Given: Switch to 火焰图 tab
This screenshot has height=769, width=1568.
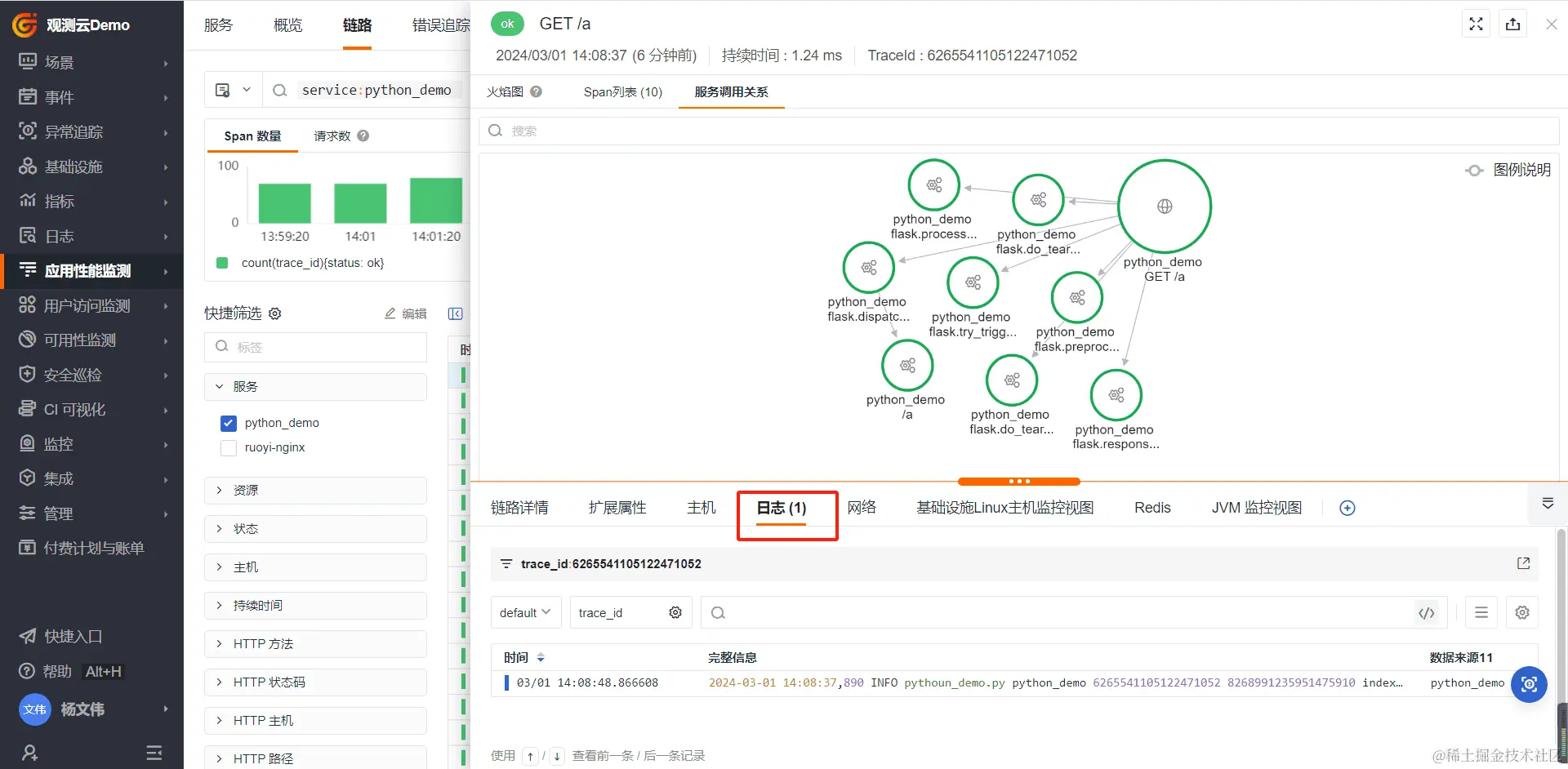Looking at the screenshot, I should (505, 91).
